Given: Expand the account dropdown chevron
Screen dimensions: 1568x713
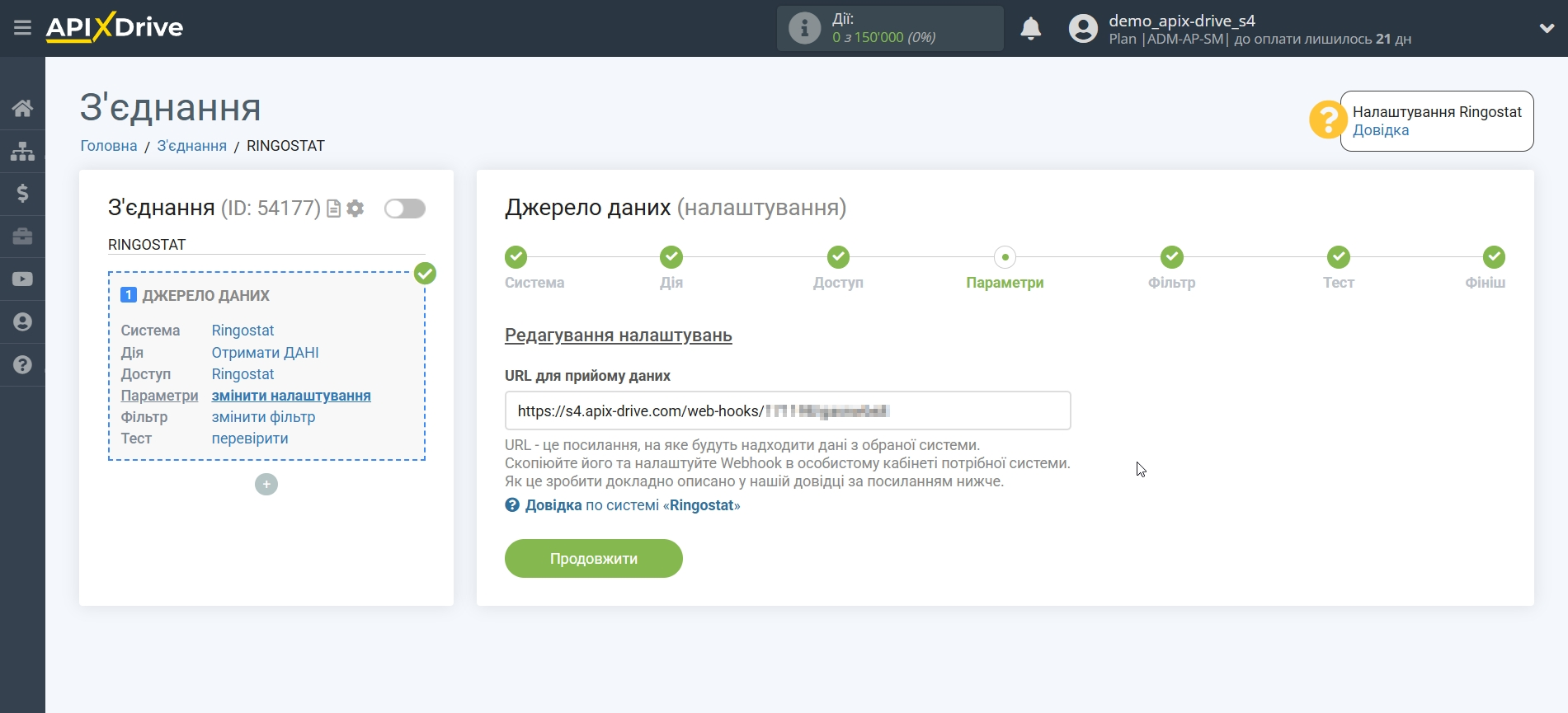Looking at the screenshot, I should (1547, 28).
